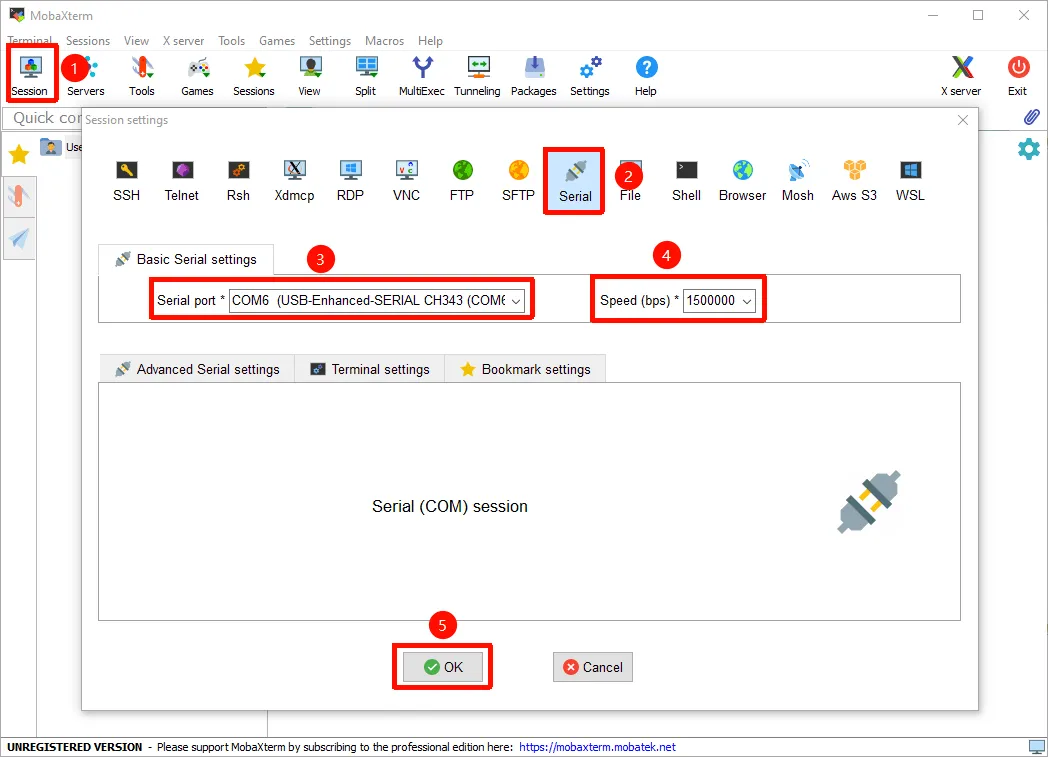Open the Settings gears toolbar icon
The height and width of the screenshot is (757, 1048).
(590, 75)
